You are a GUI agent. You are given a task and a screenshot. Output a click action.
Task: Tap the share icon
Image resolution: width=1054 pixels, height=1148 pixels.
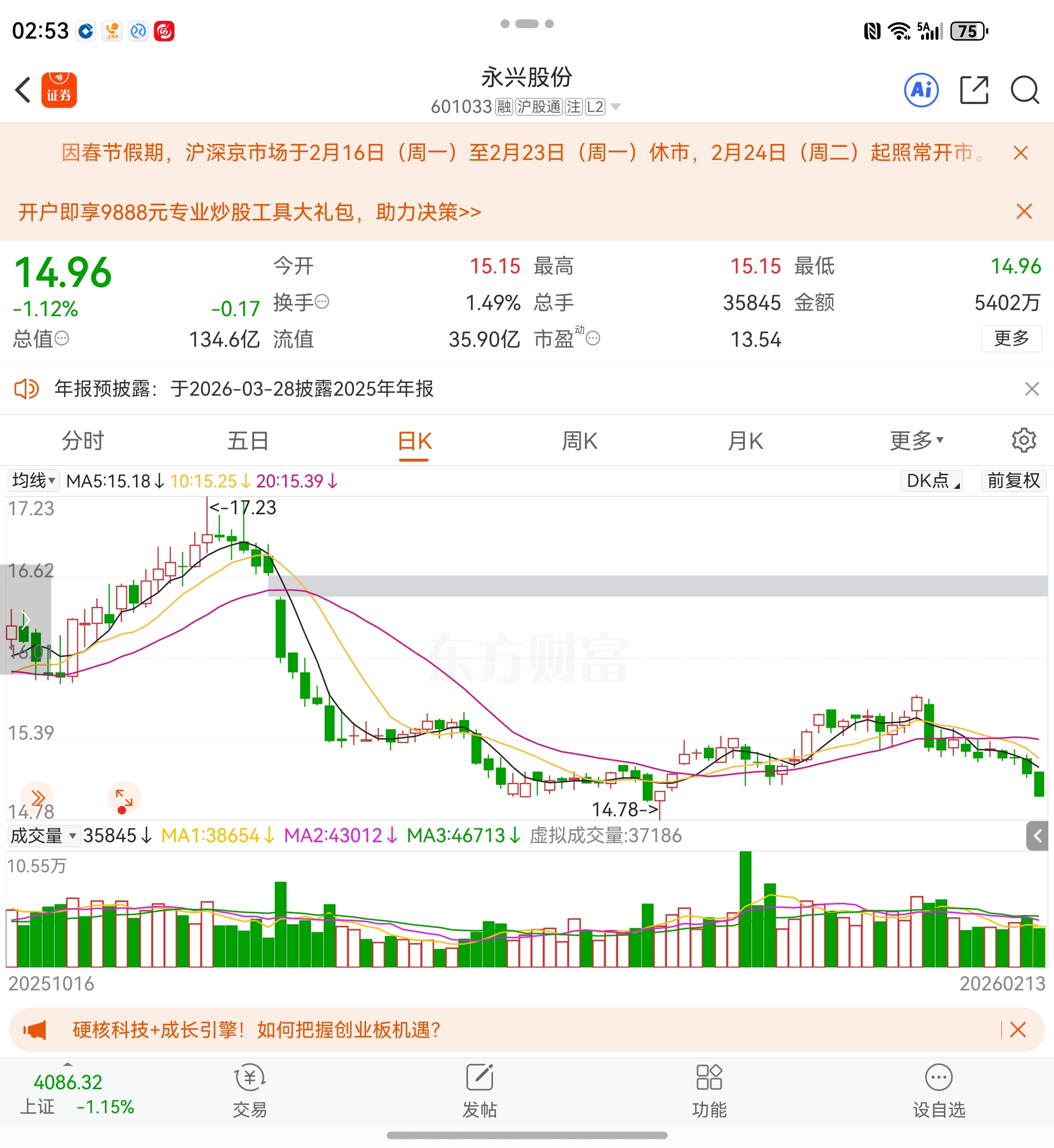[974, 90]
